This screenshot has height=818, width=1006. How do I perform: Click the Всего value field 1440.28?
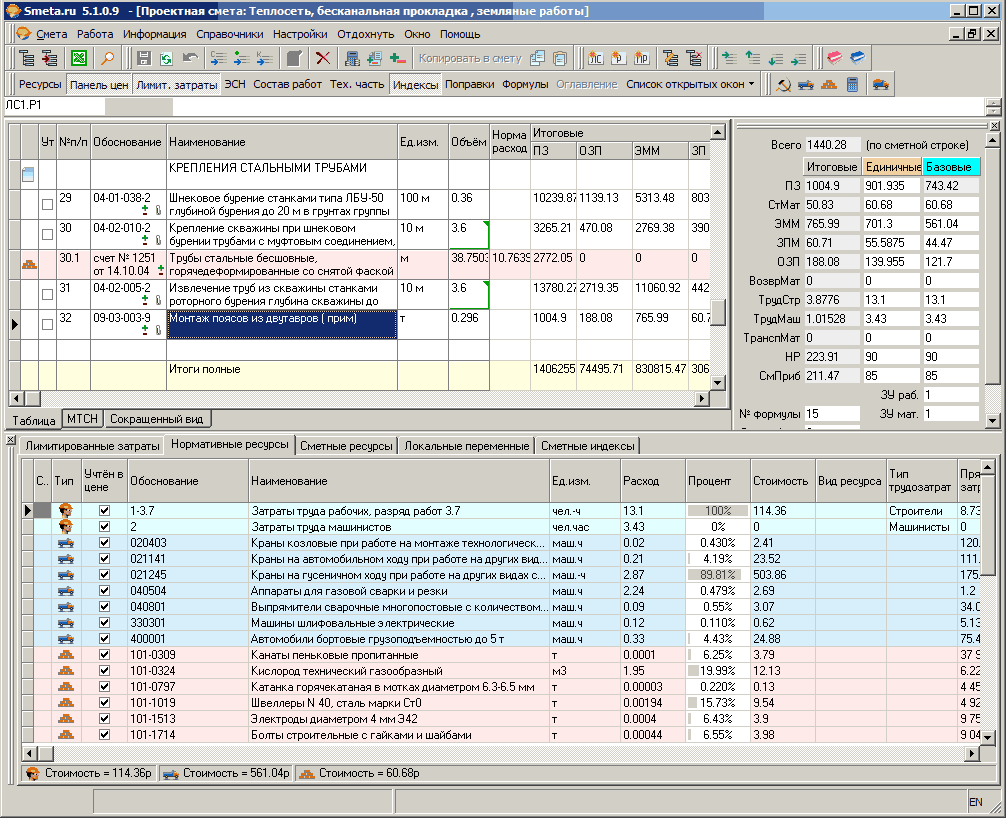tap(832, 145)
